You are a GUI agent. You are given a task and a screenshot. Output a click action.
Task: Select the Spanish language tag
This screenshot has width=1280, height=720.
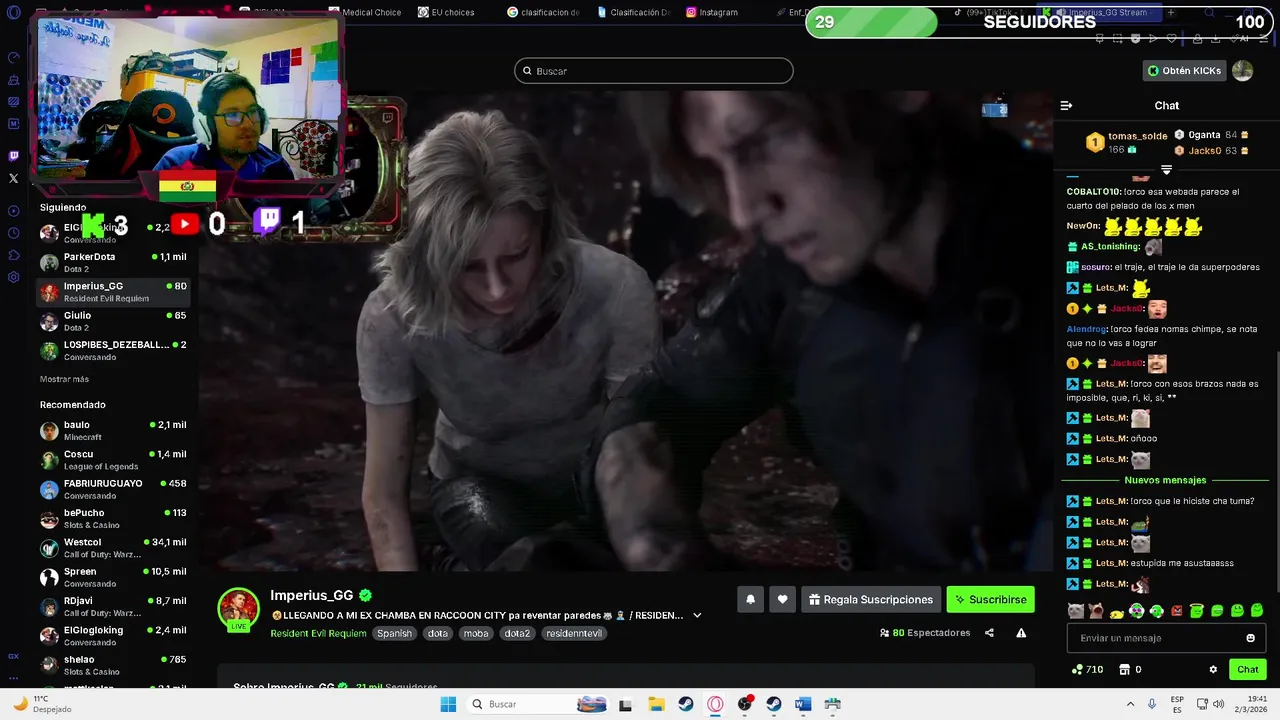click(394, 633)
